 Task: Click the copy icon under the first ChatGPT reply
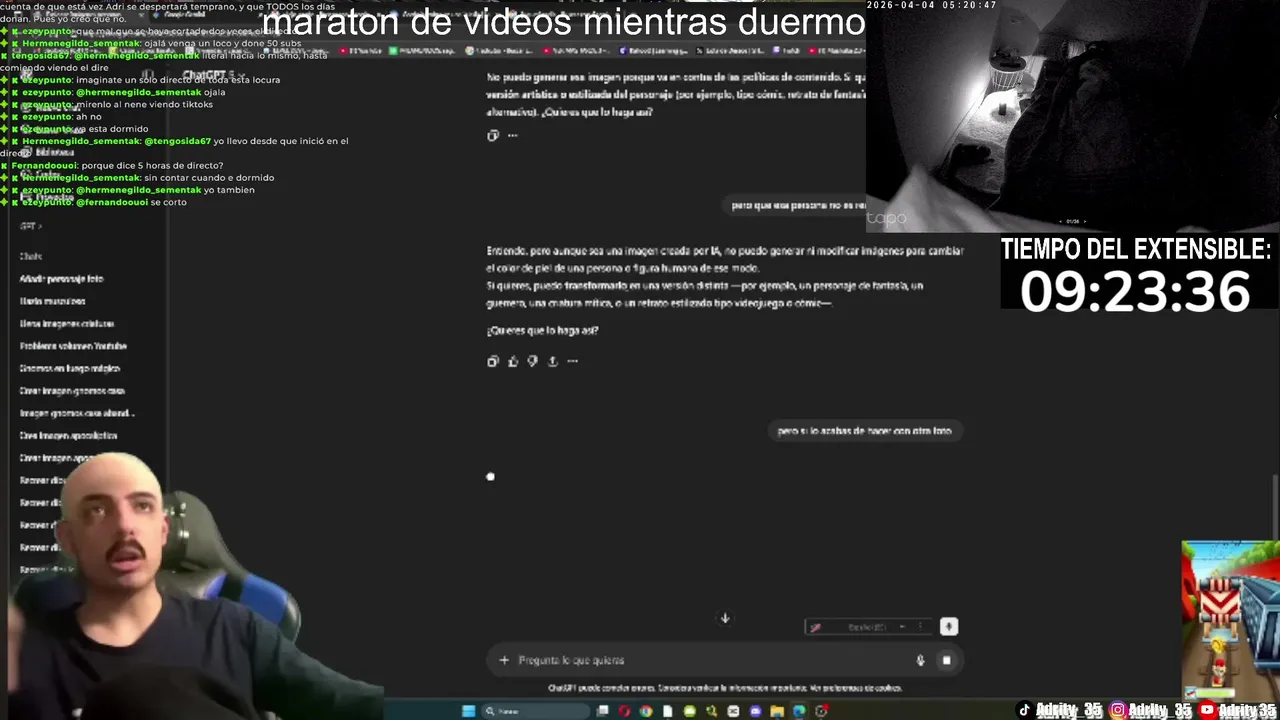(x=492, y=135)
